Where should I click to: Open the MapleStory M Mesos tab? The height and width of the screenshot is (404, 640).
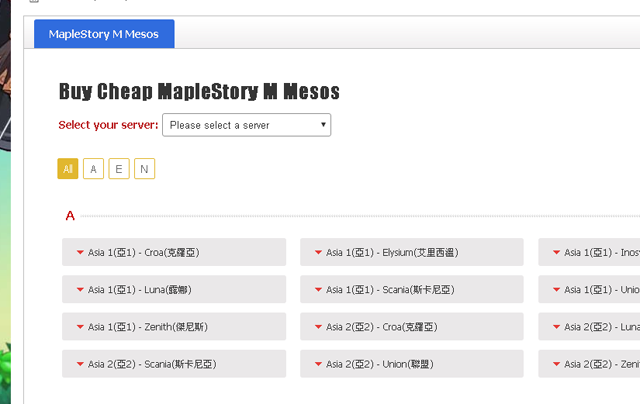104,34
